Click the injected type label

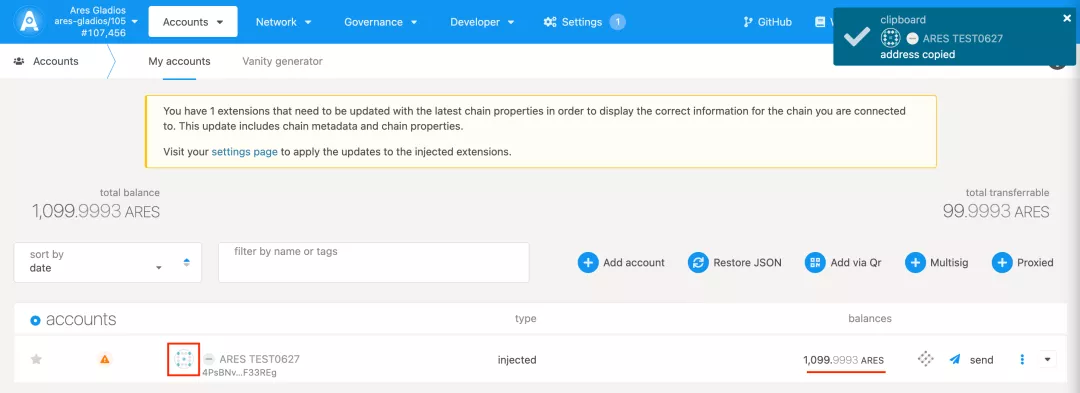[517, 359]
